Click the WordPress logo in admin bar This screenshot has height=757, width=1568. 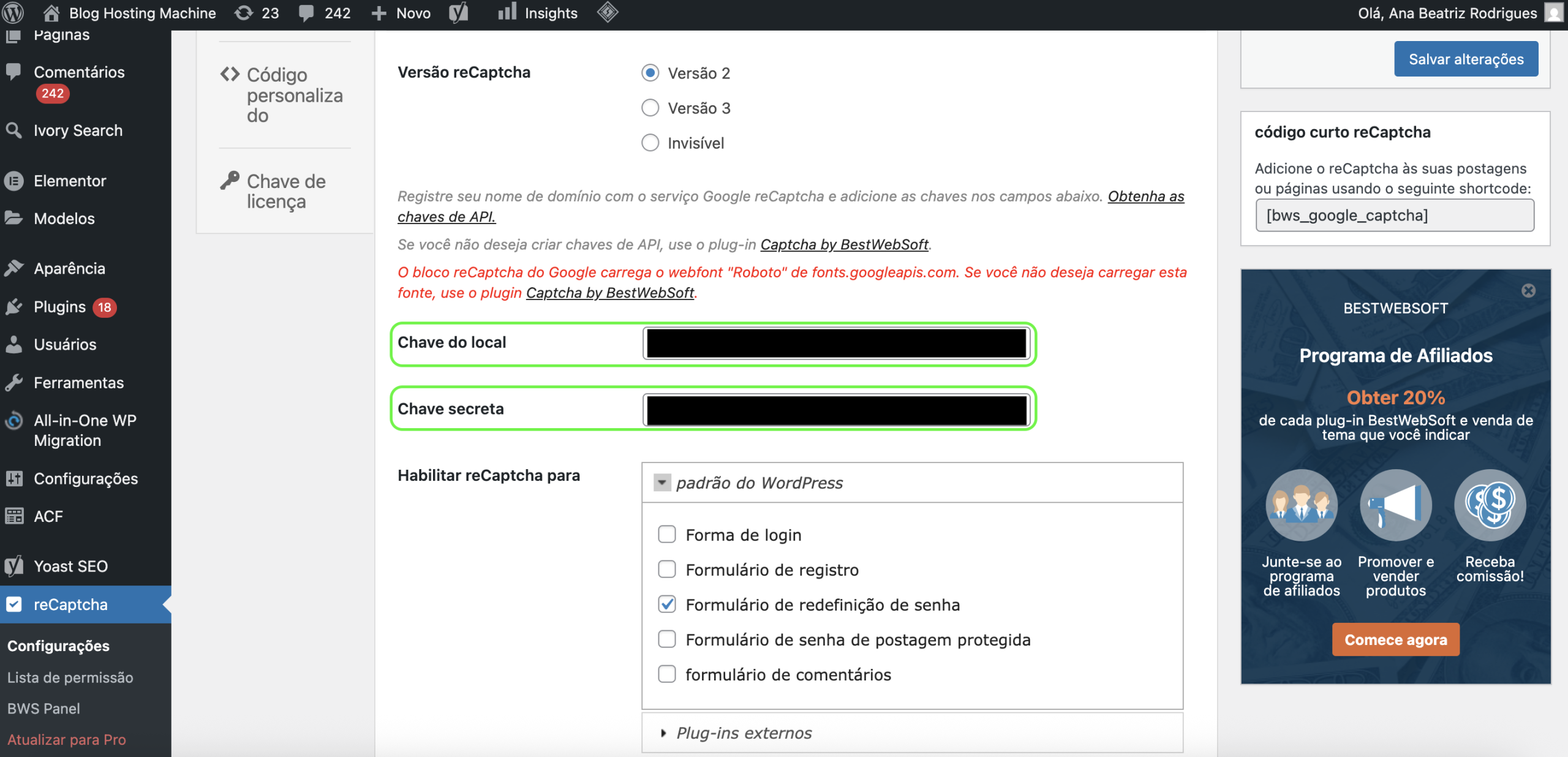13,13
